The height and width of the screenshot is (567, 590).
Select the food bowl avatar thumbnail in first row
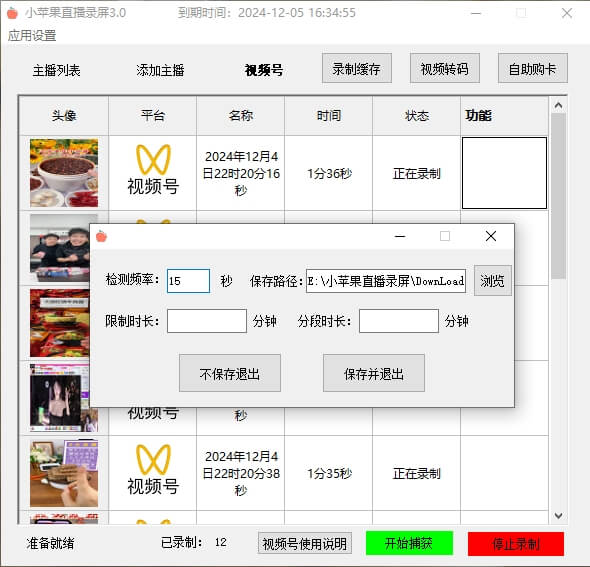(x=64, y=173)
